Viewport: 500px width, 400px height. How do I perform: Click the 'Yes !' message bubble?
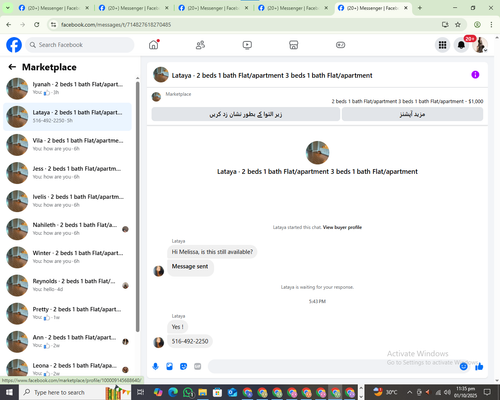177,327
